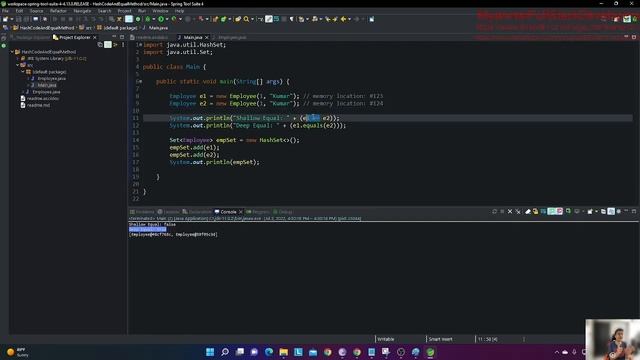Viewport: 640px width, 360px height.
Task: Expand the JRE System Library node
Action: [x=18, y=58]
